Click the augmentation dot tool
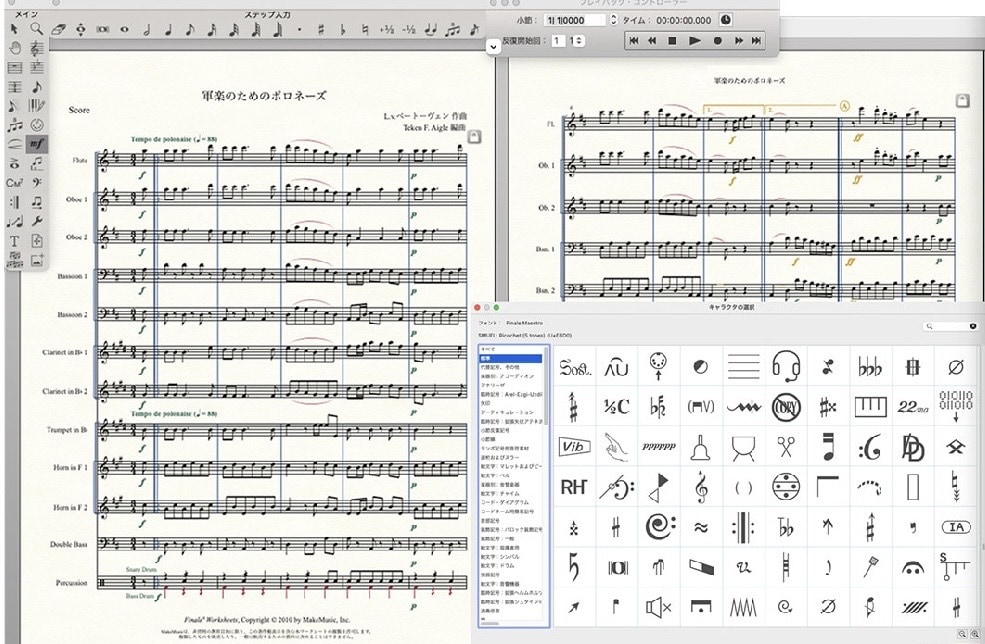This screenshot has width=985, height=644. [x=299, y=30]
